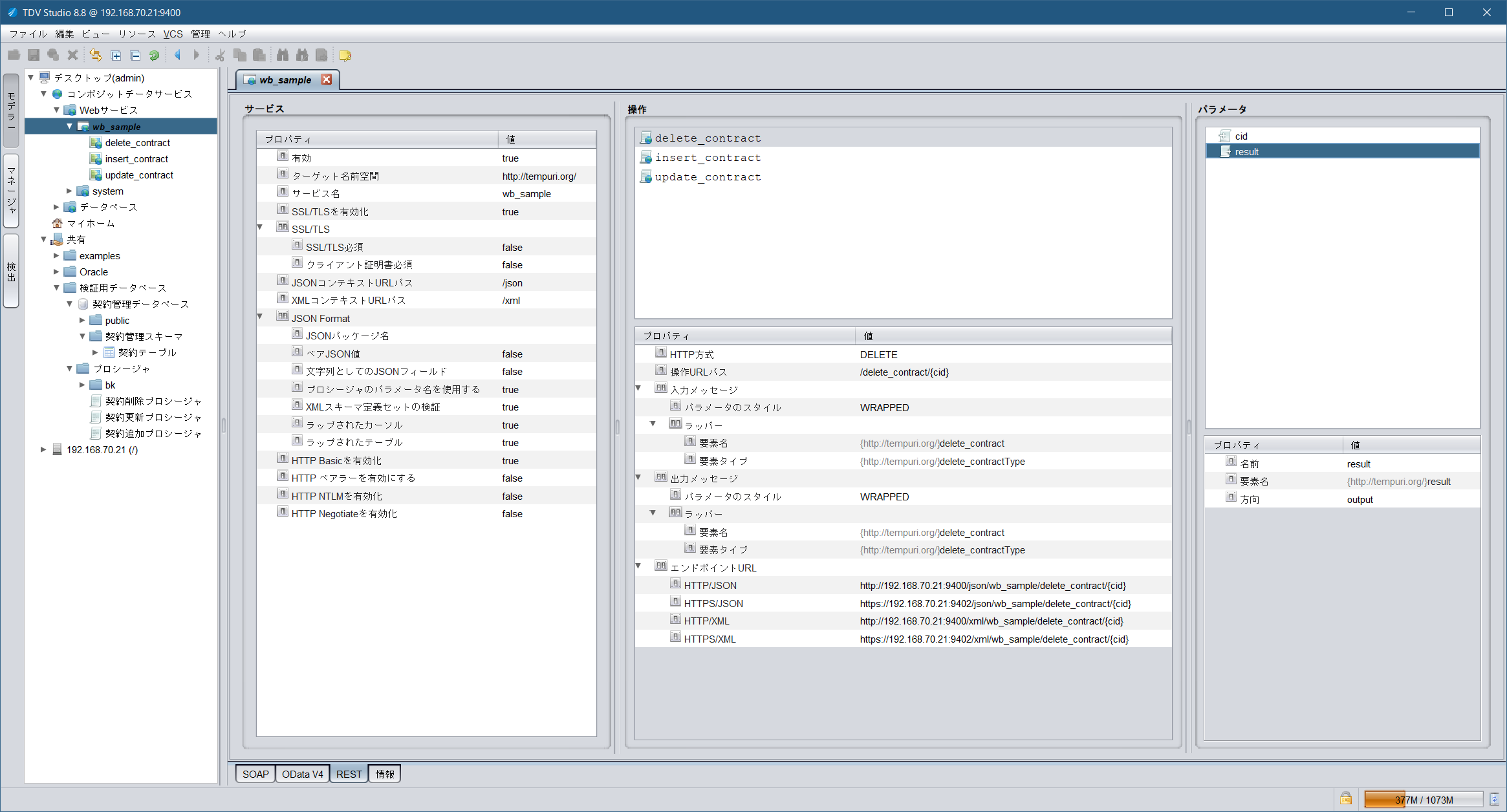Click the 値 column header in サービス panel
Image resolution: width=1507 pixels, height=812 pixels.
tap(547, 140)
